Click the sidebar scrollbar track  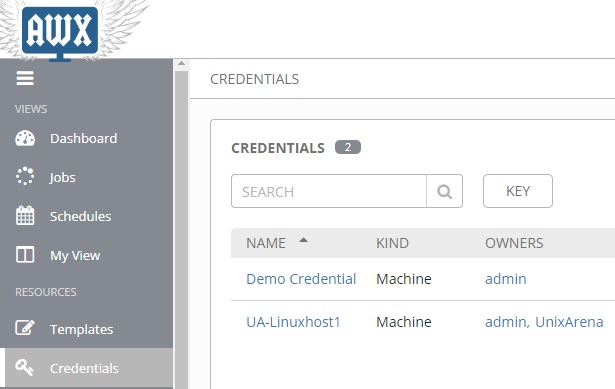coord(181,229)
